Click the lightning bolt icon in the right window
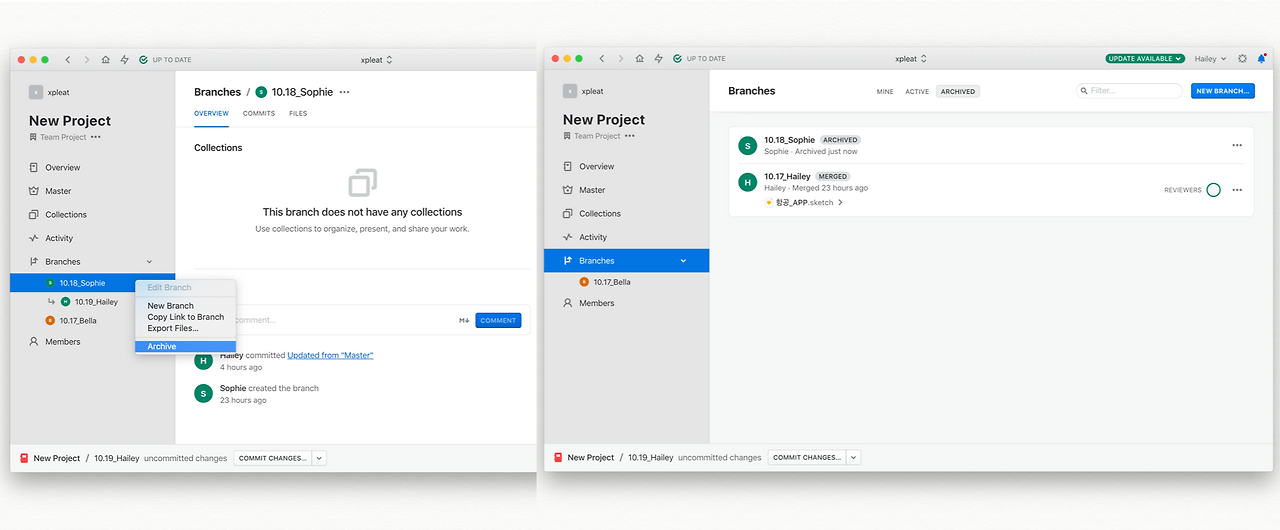 click(x=659, y=59)
